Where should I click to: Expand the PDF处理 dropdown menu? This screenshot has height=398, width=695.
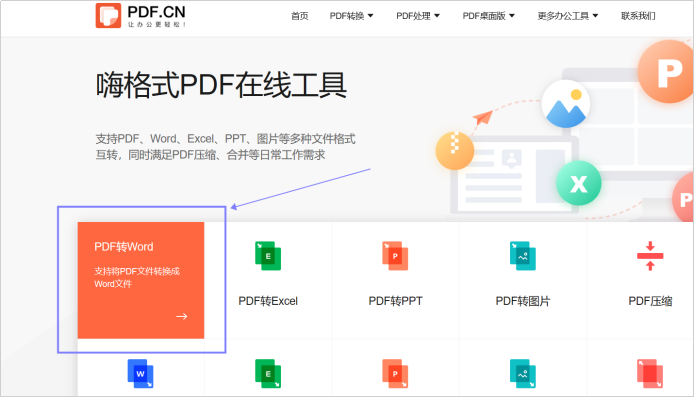(x=418, y=16)
